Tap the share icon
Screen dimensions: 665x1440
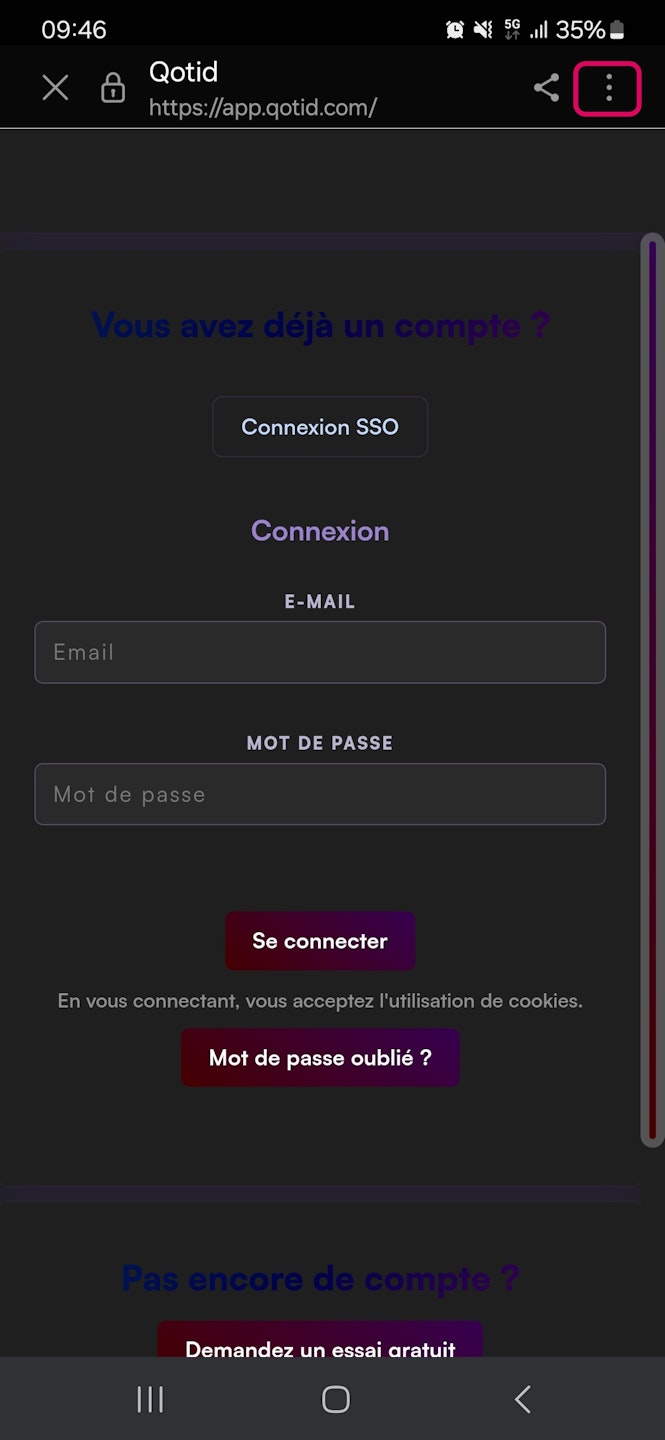(546, 88)
